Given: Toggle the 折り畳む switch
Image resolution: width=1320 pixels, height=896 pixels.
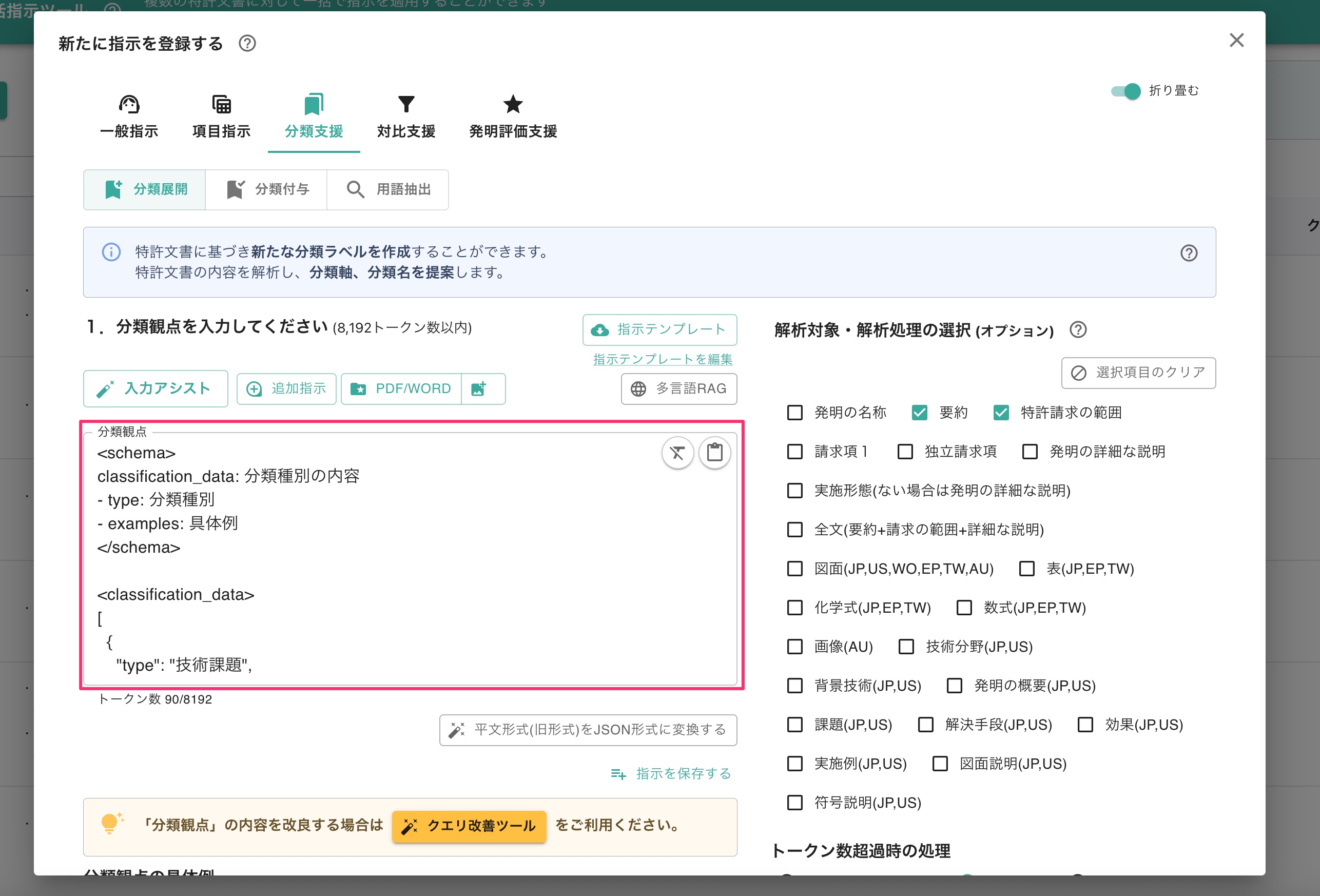Looking at the screenshot, I should point(1126,91).
